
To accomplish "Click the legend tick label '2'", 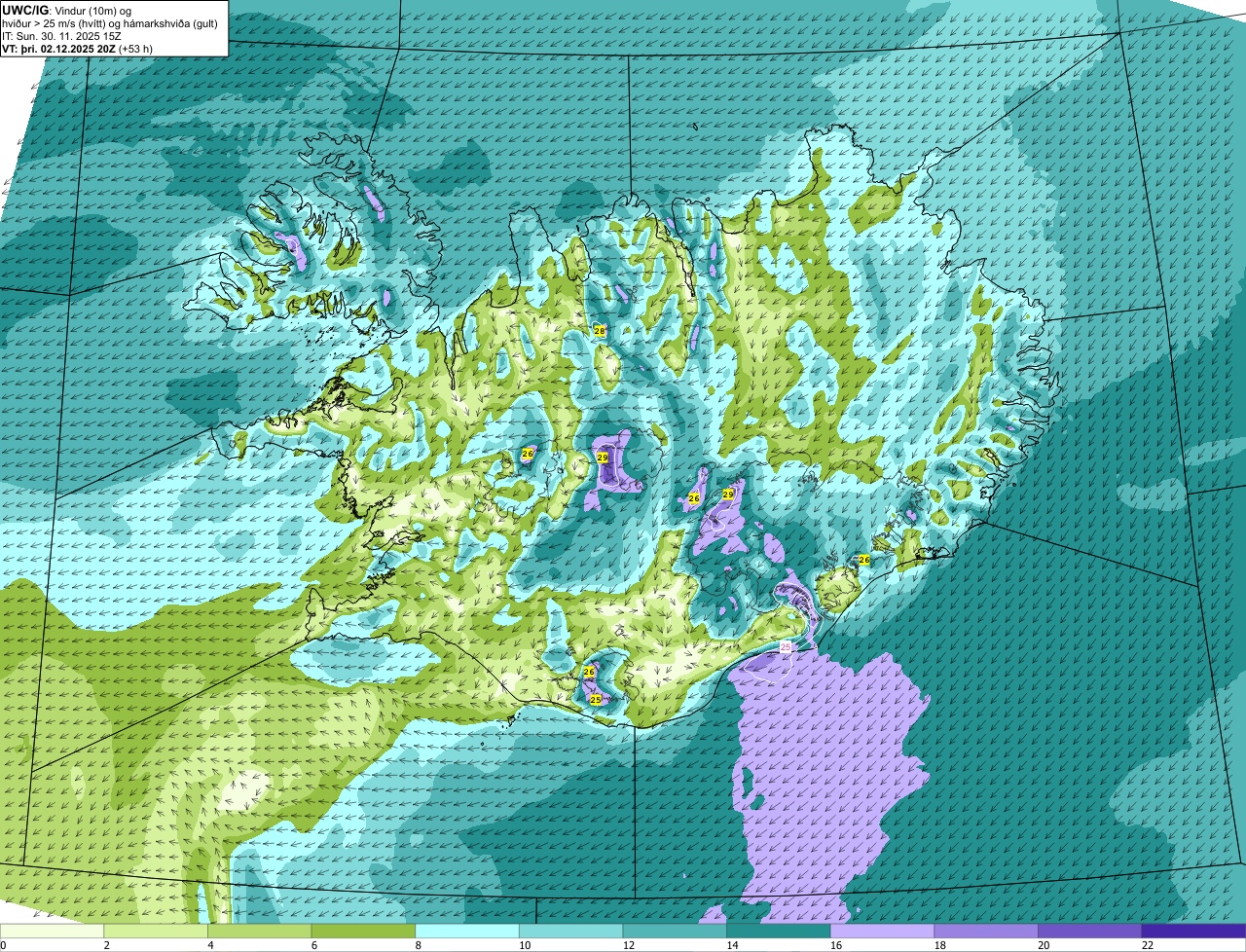I will point(106,945).
